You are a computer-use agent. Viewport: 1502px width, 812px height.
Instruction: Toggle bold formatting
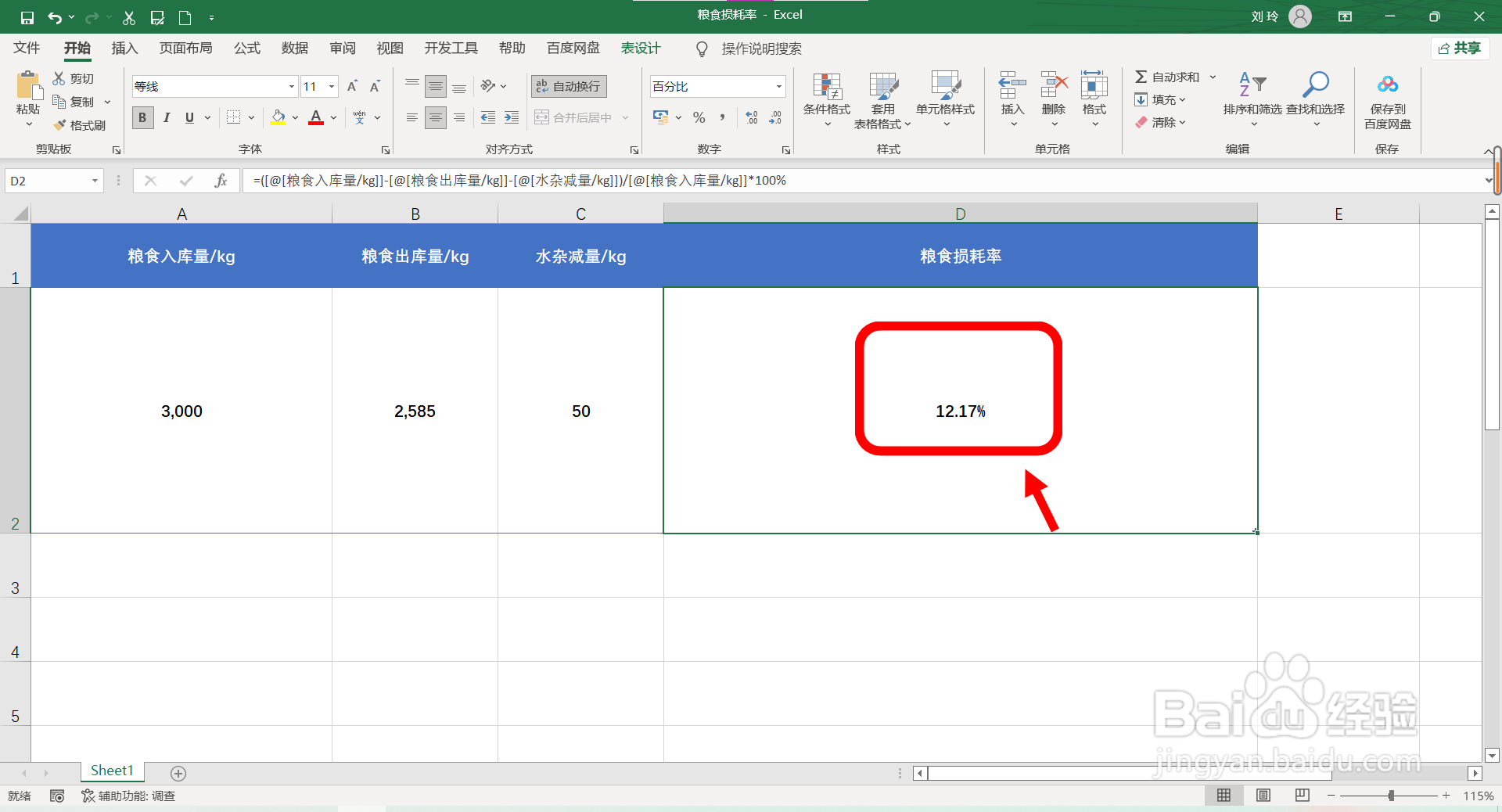142,117
